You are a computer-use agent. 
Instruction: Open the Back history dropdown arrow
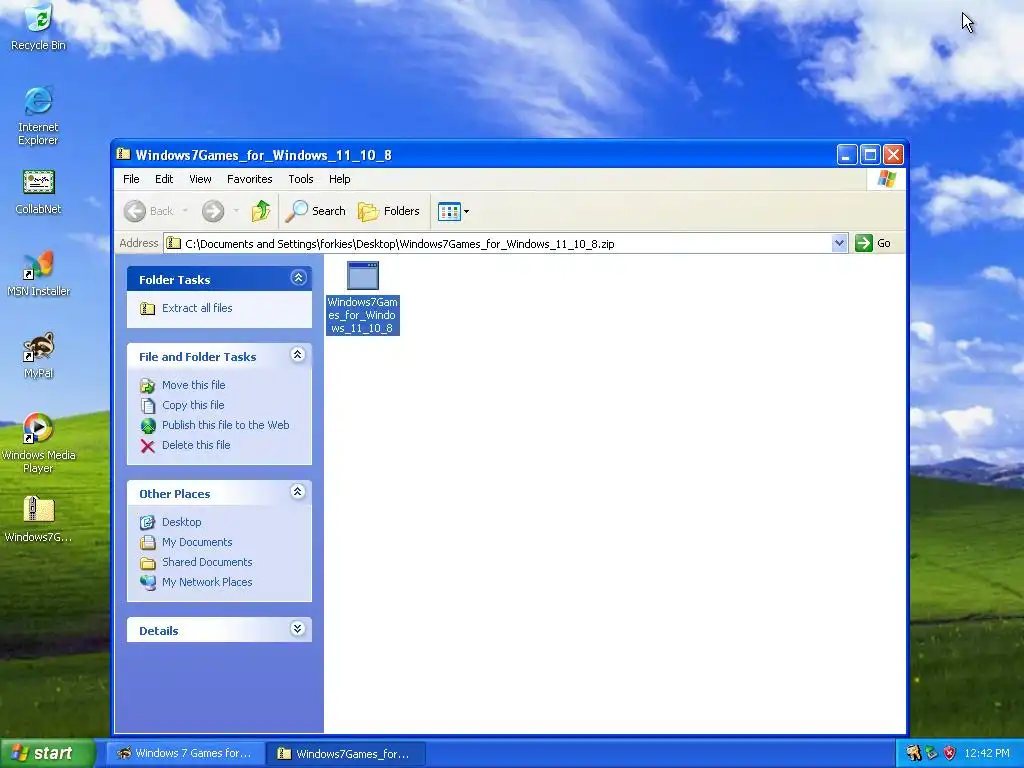coord(185,211)
